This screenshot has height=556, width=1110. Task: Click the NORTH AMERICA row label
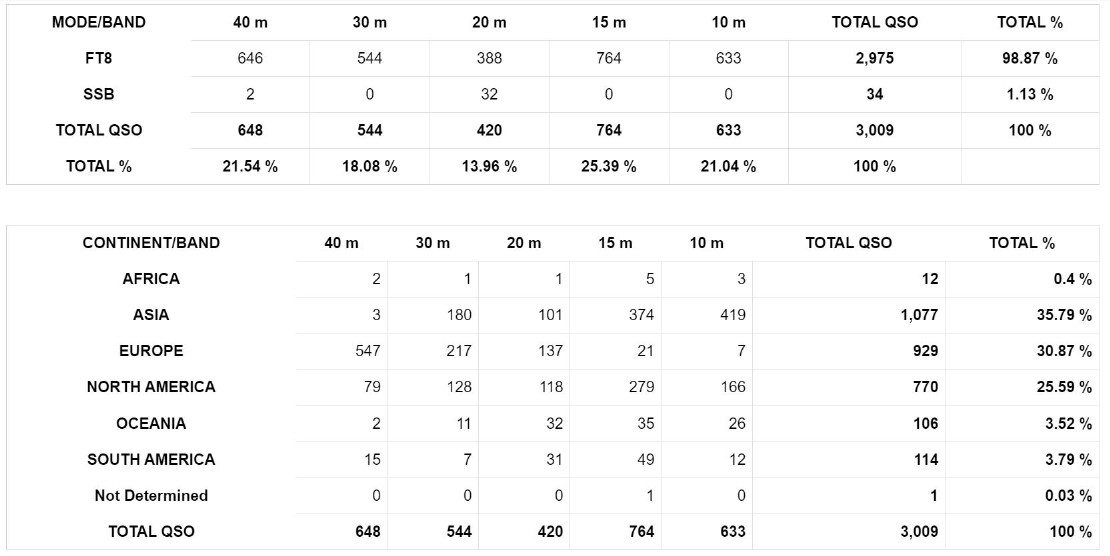tap(151, 387)
